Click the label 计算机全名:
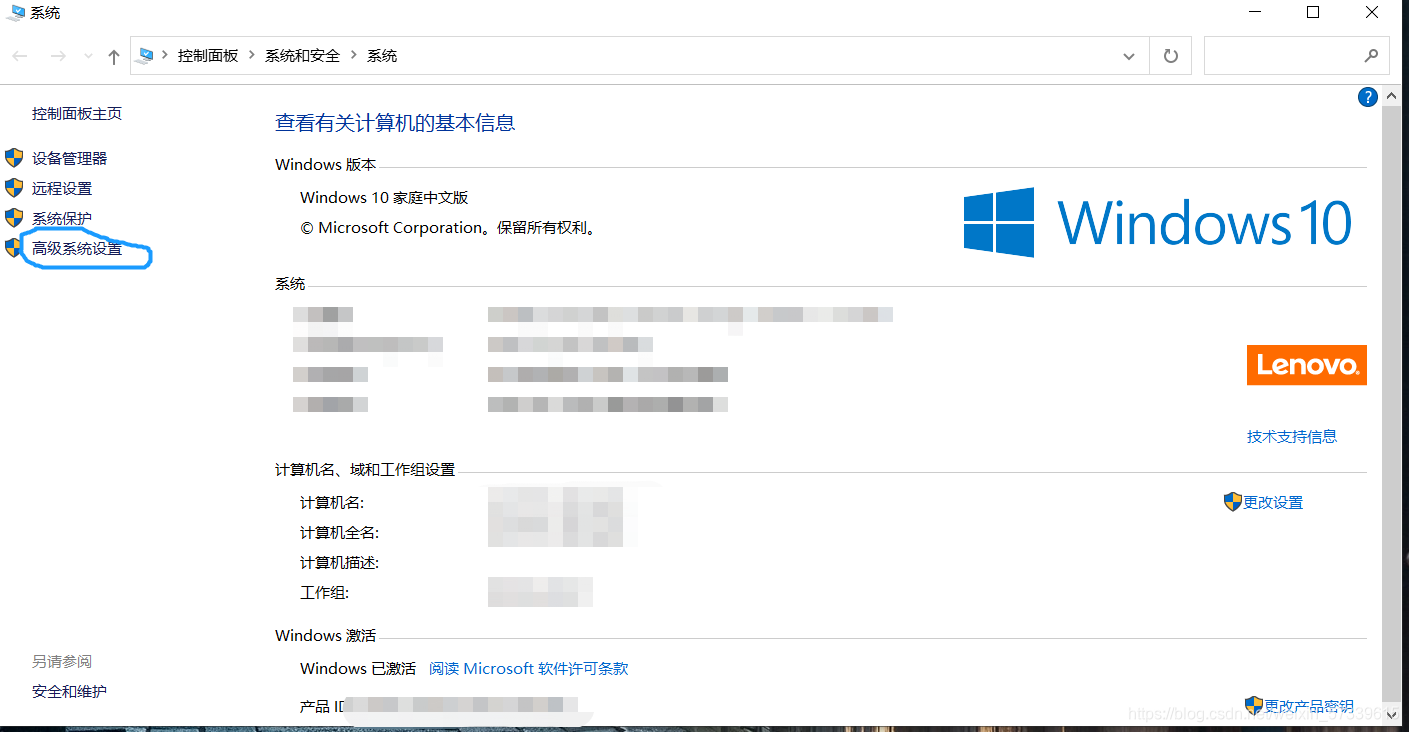The image size is (1409, 732). click(x=340, y=532)
